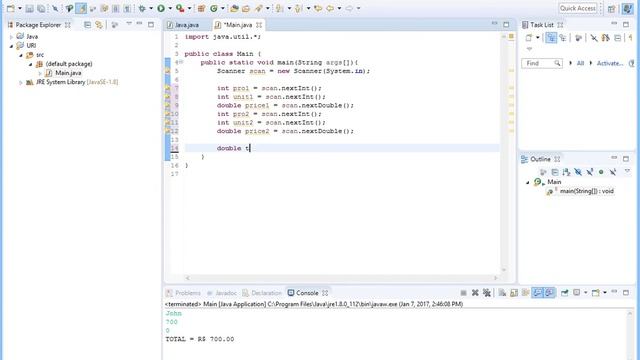Minimize the Package Explorer view
Screen dimensions: 640x360
[x=140, y=24]
